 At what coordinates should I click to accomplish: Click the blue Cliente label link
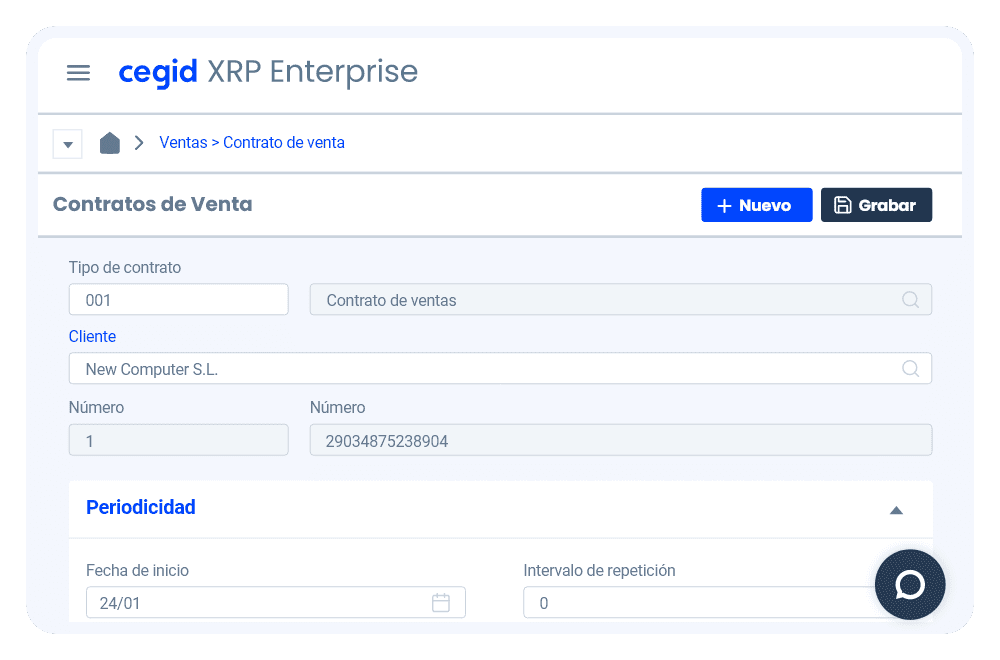[x=92, y=337]
